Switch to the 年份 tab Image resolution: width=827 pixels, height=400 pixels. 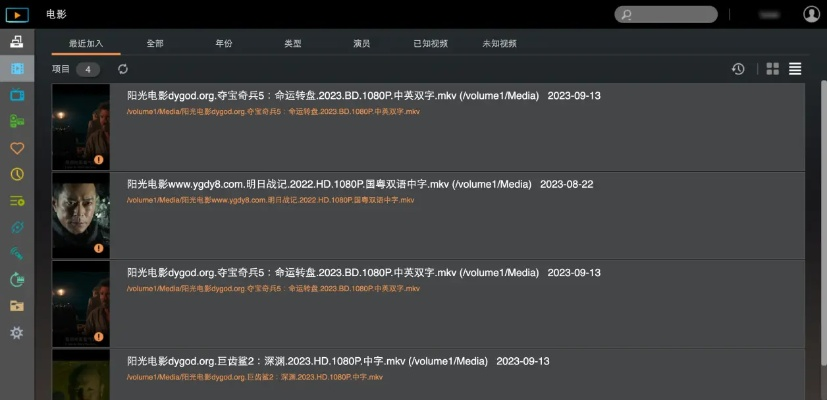click(x=223, y=44)
